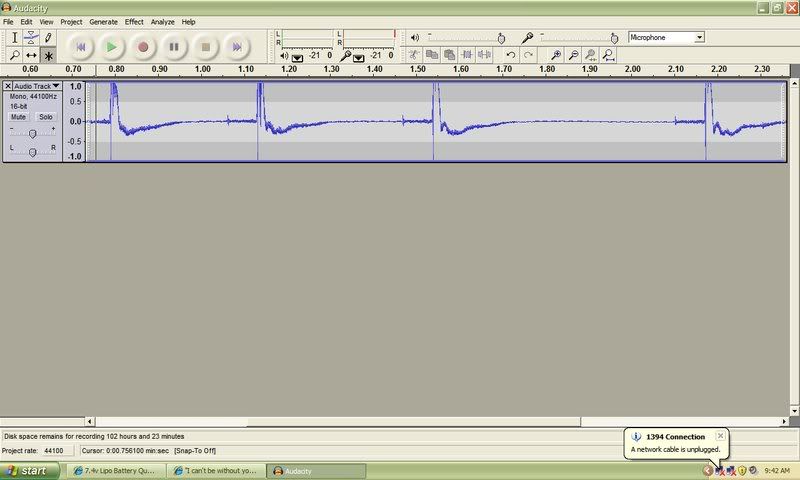Click the Windows start button
This screenshot has width=800, height=480.
click(30, 471)
